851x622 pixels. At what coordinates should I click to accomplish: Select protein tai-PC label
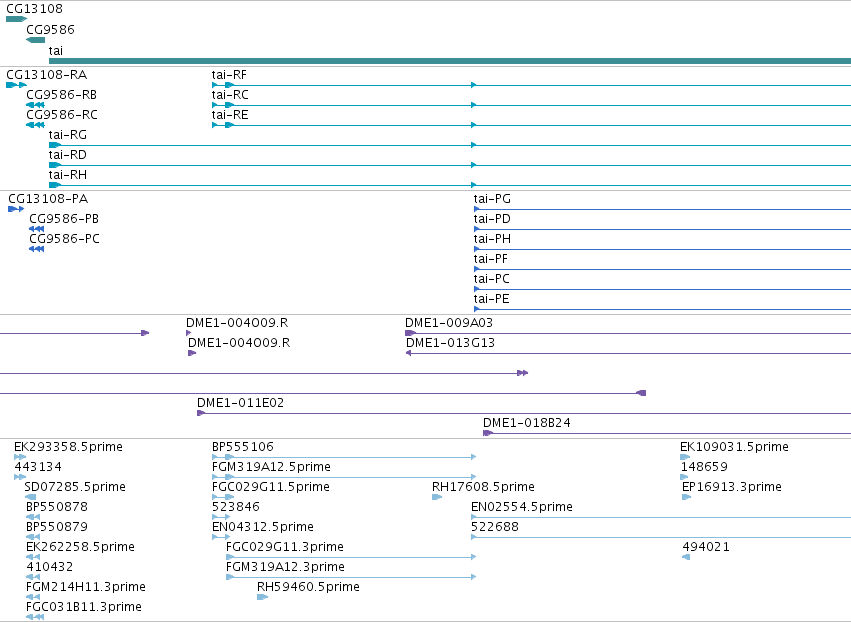tap(492, 279)
